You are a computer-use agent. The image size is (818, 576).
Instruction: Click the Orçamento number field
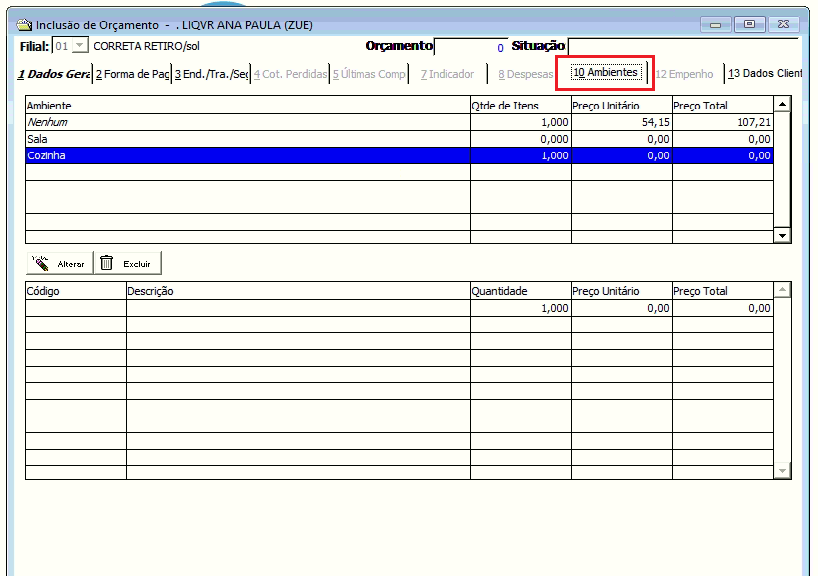(471, 46)
